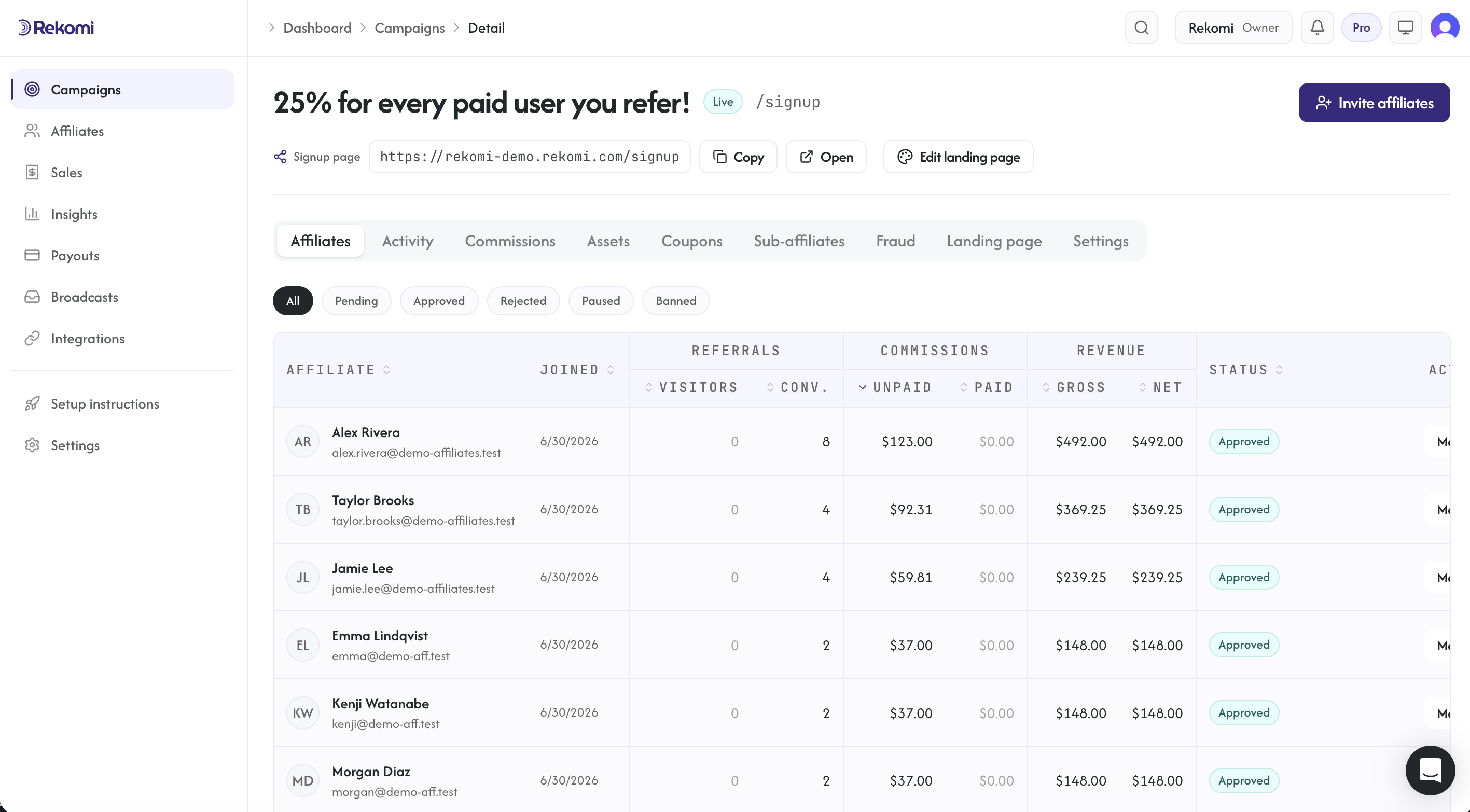Sort by the Joined column
This screenshot has height=812, width=1470.
click(x=577, y=370)
